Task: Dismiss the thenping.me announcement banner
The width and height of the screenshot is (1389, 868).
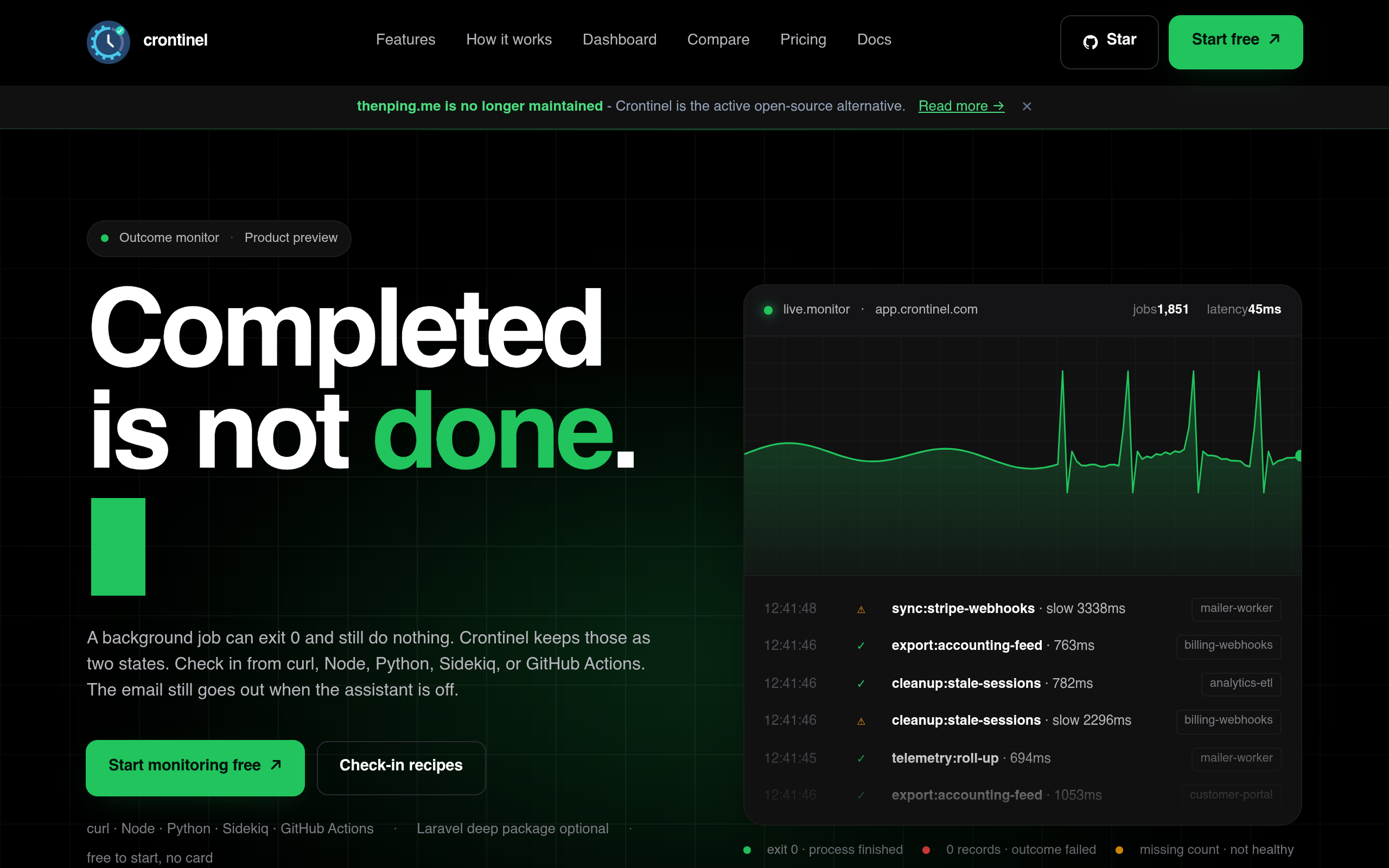Action: click(x=1027, y=106)
